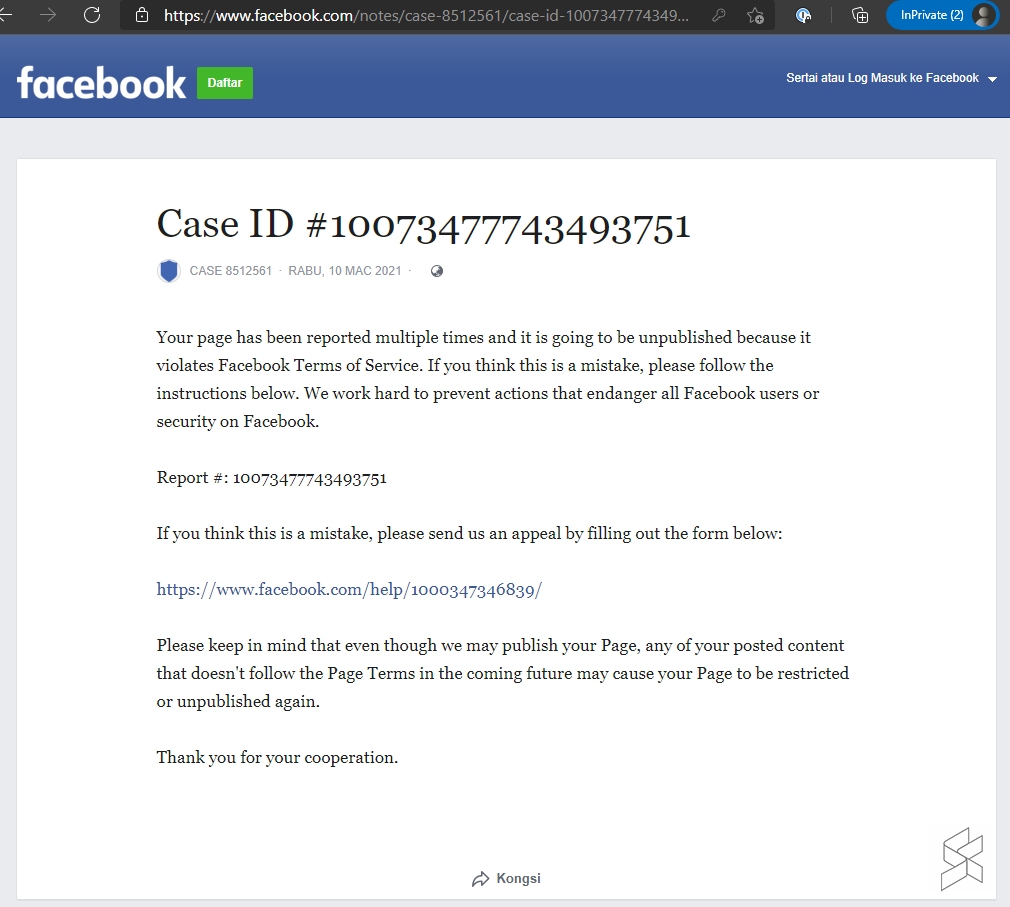Open the facebook.com/help appeal link

(349, 590)
